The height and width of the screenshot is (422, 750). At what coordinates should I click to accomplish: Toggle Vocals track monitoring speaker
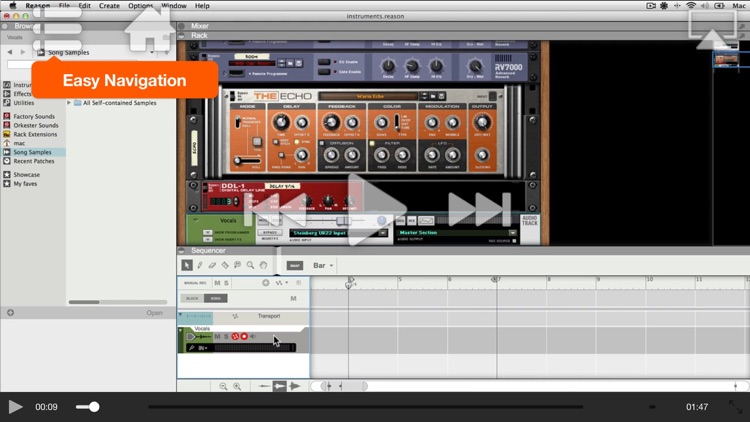click(253, 336)
